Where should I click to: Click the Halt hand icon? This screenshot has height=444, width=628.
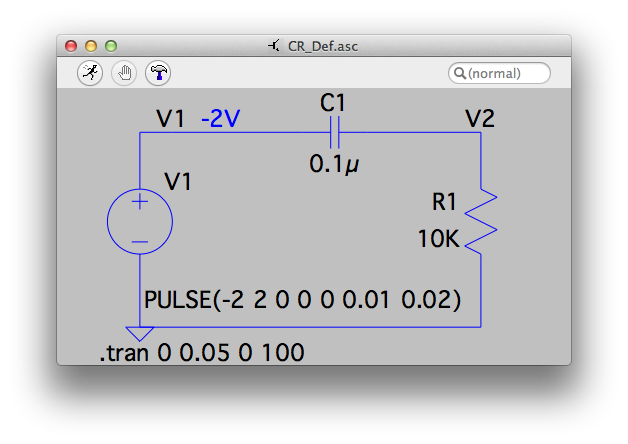pyautogui.click(x=124, y=73)
